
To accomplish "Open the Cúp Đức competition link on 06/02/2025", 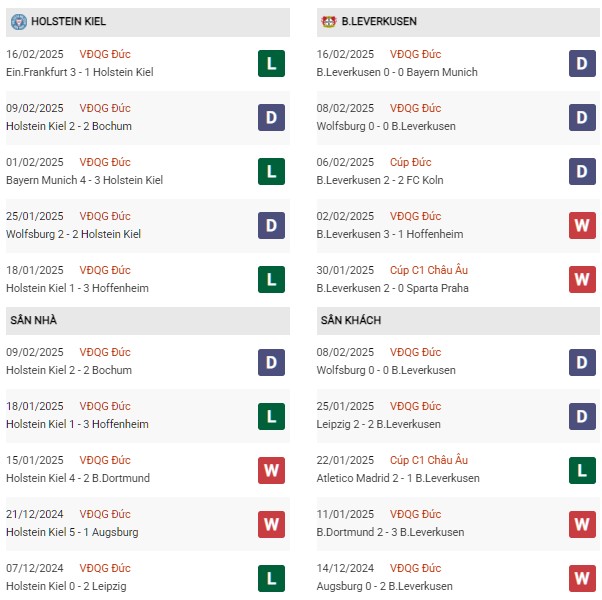I will pyautogui.click(x=410, y=162).
